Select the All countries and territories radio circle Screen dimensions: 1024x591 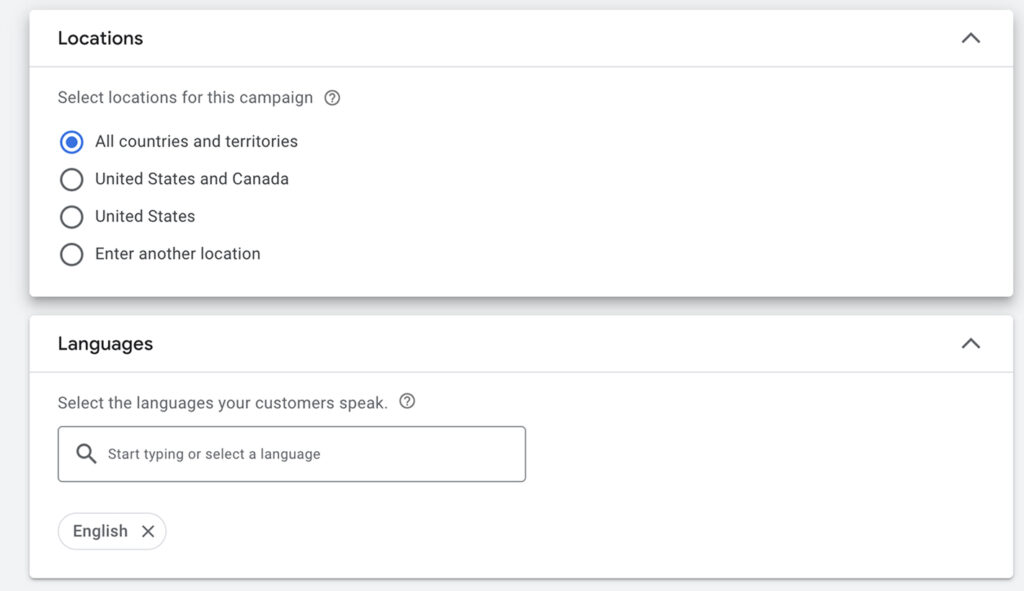(x=71, y=142)
